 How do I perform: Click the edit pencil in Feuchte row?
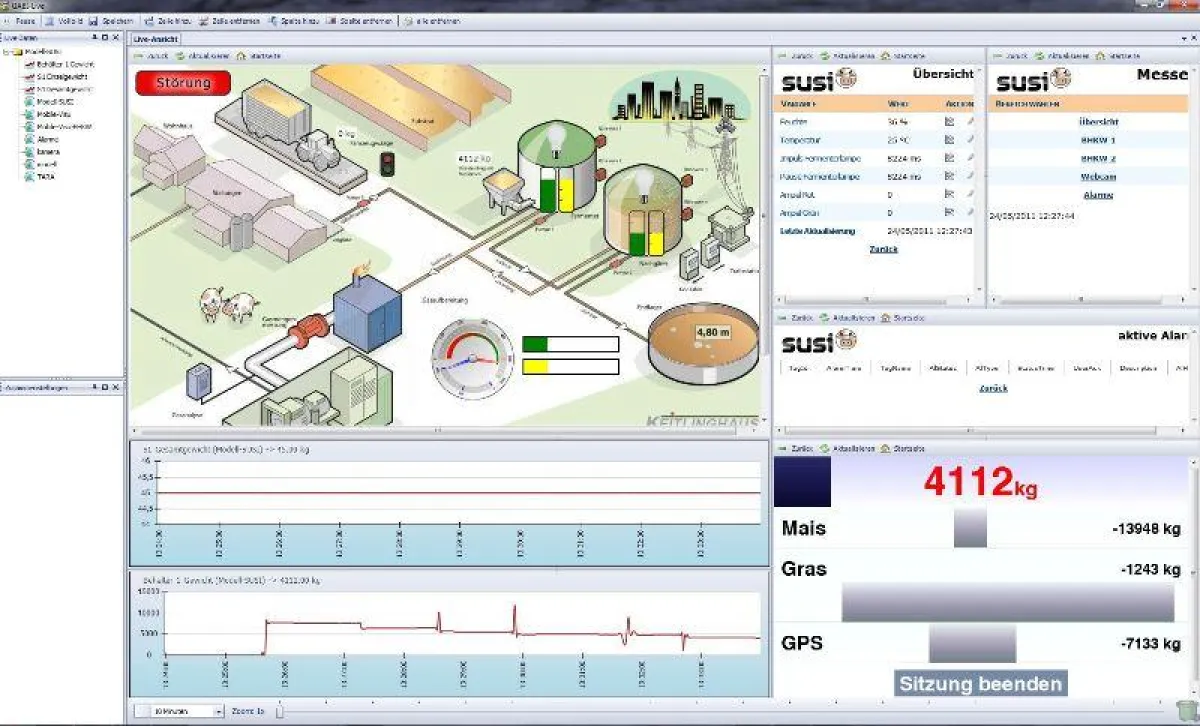tap(969, 121)
